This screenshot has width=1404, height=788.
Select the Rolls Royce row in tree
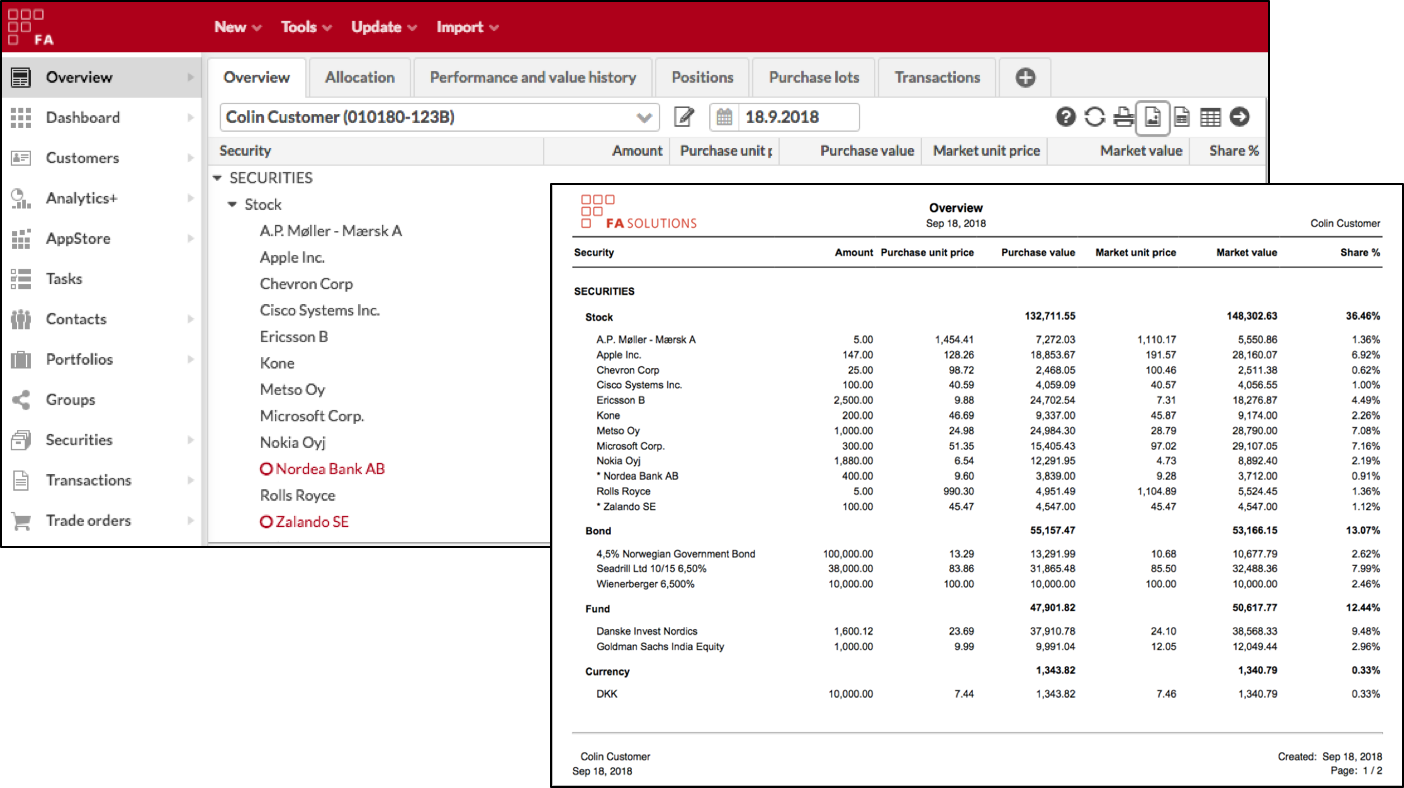[x=298, y=495]
